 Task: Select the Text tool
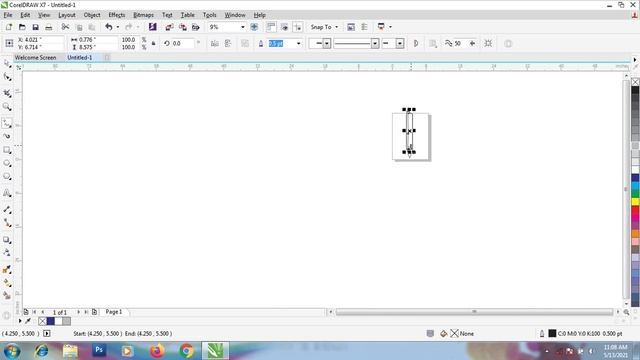tap(7, 193)
